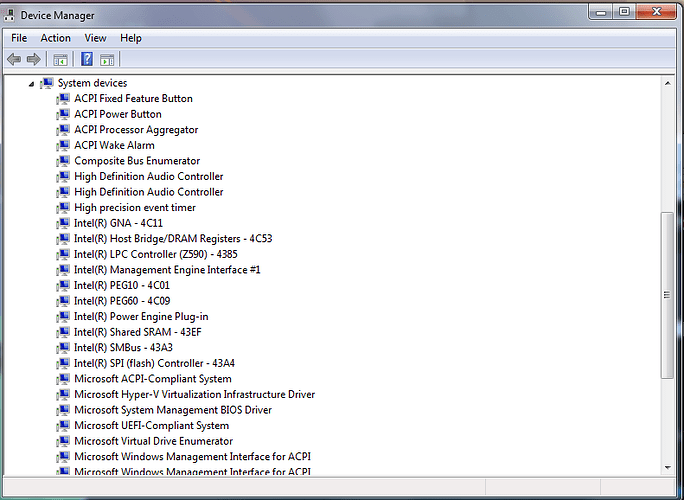The width and height of the screenshot is (684, 500).
Task: Click the Back arrow toolbar icon
Action: pos(14,59)
